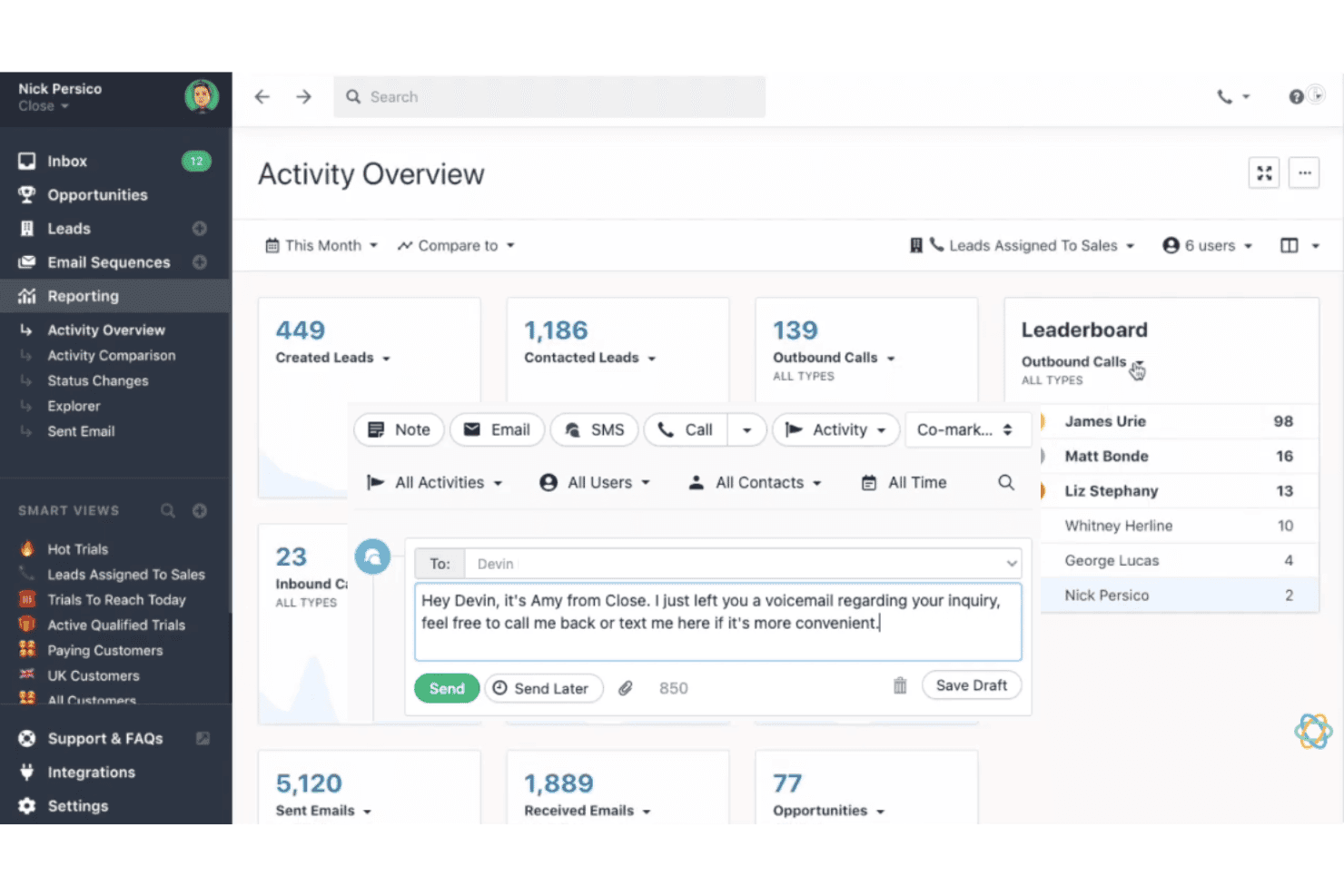Go forward with the right arrow icon

point(303,97)
